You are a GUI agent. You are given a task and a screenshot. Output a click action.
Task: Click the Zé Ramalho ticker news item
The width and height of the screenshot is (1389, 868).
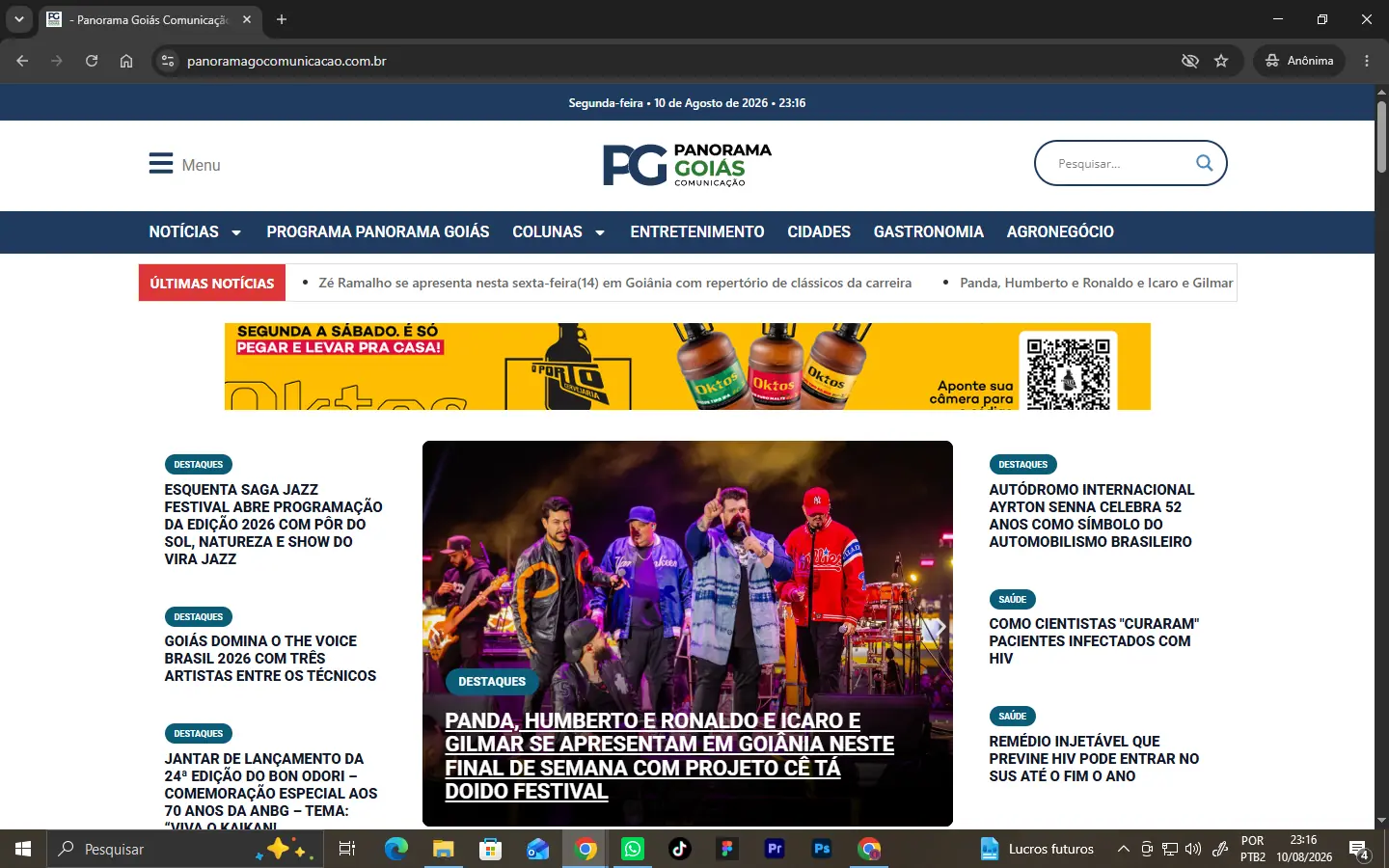pos(614,283)
